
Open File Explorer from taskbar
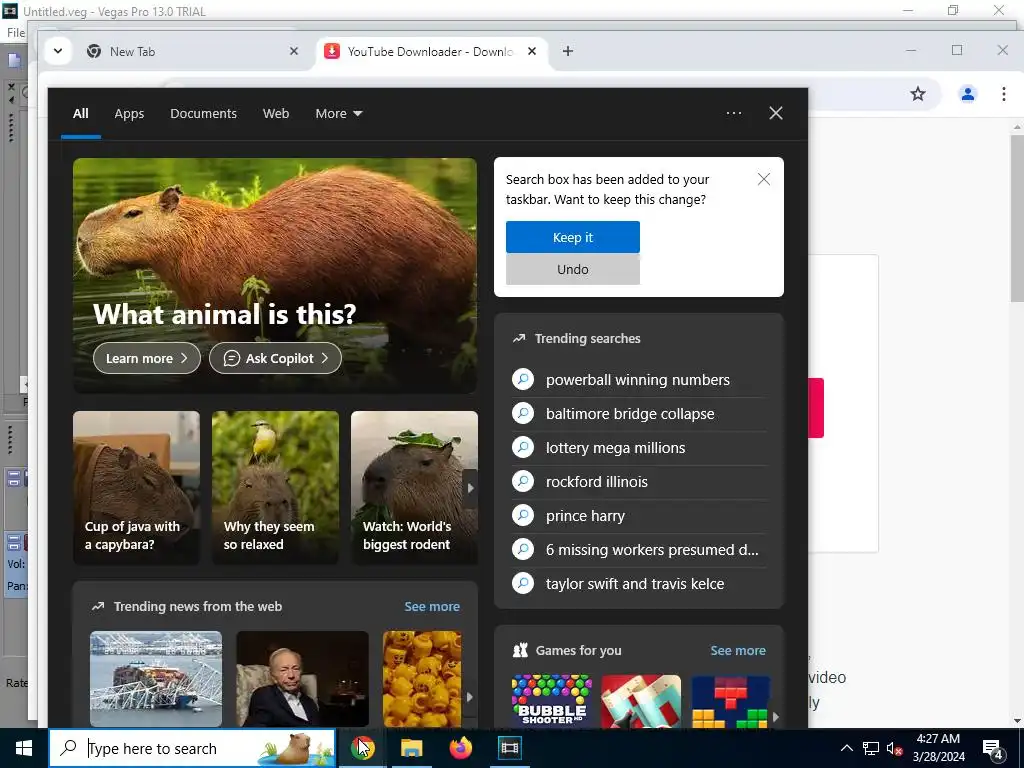411,748
